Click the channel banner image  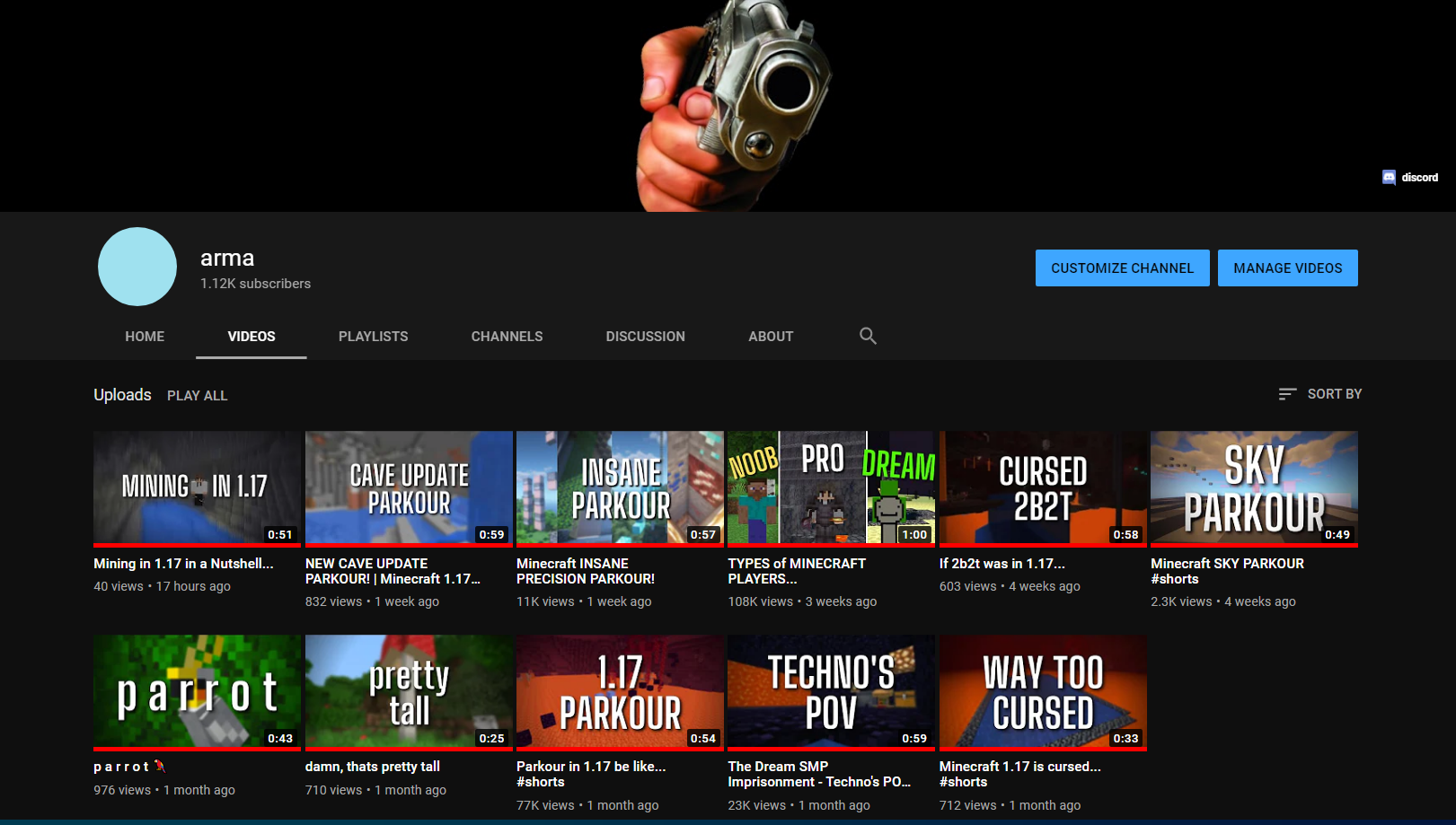tap(728, 106)
